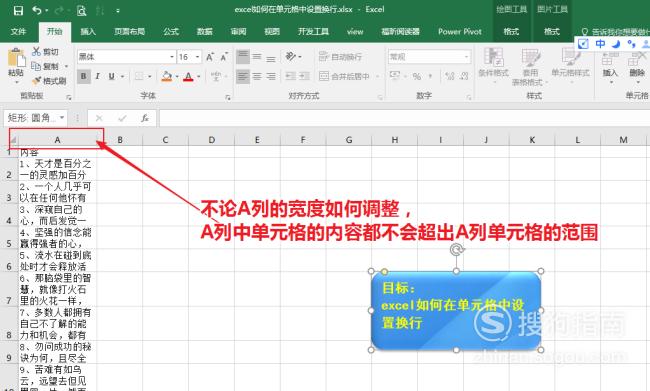Click the Cut scissors icon
The width and height of the screenshot is (650, 391).
pos(36,51)
